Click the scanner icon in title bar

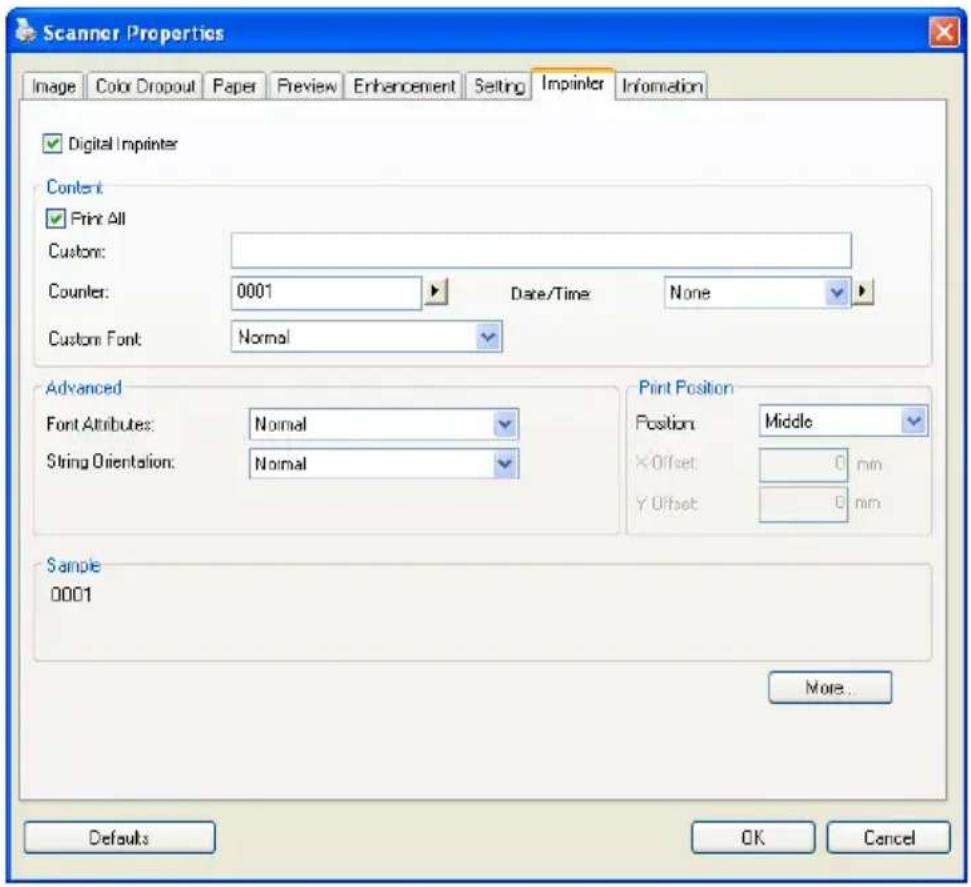click(25, 30)
